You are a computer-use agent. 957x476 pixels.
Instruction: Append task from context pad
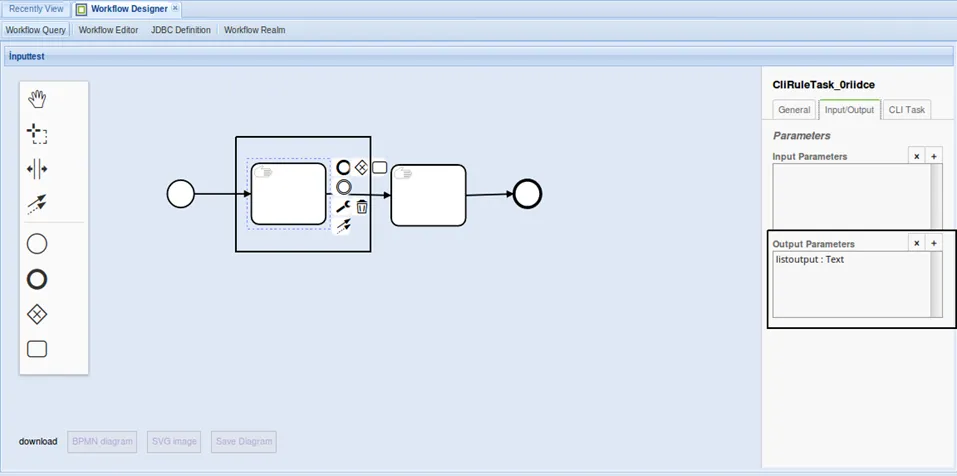coord(380,167)
